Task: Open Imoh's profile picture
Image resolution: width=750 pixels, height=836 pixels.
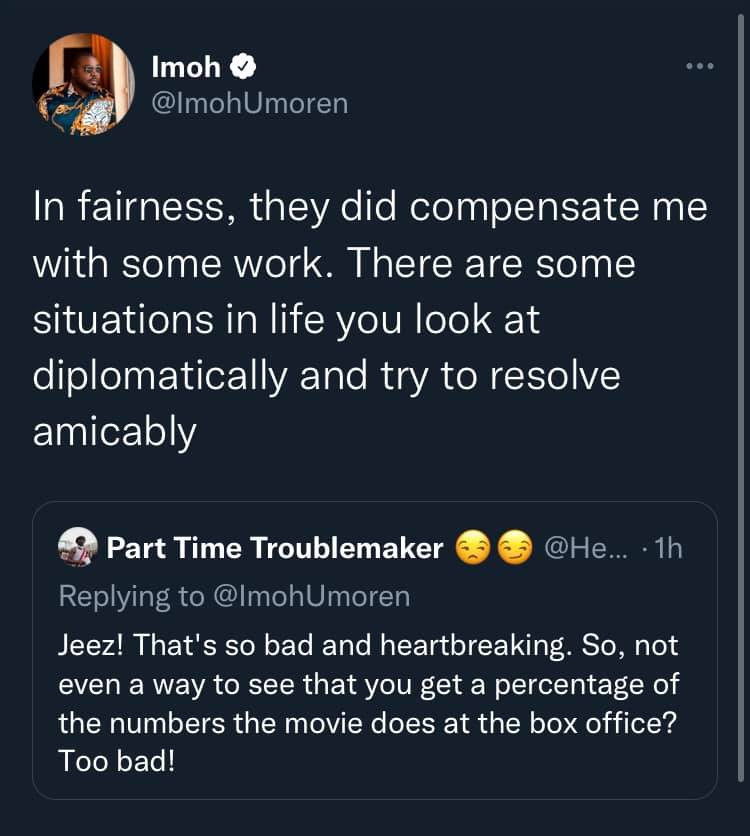Action: click(83, 84)
